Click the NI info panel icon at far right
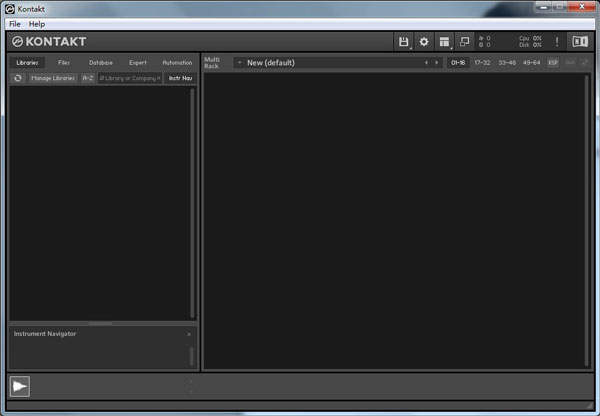The image size is (600, 416). pos(579,42)
